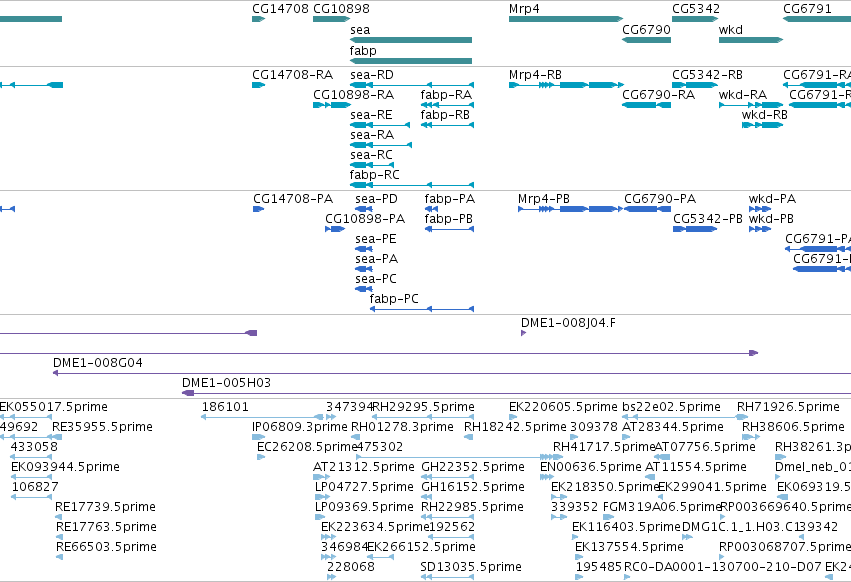Screen dimensions: 851x582
Task: Click the RE17739.5prime EST label
Action: pyautogui.click(x=105, y=507)
